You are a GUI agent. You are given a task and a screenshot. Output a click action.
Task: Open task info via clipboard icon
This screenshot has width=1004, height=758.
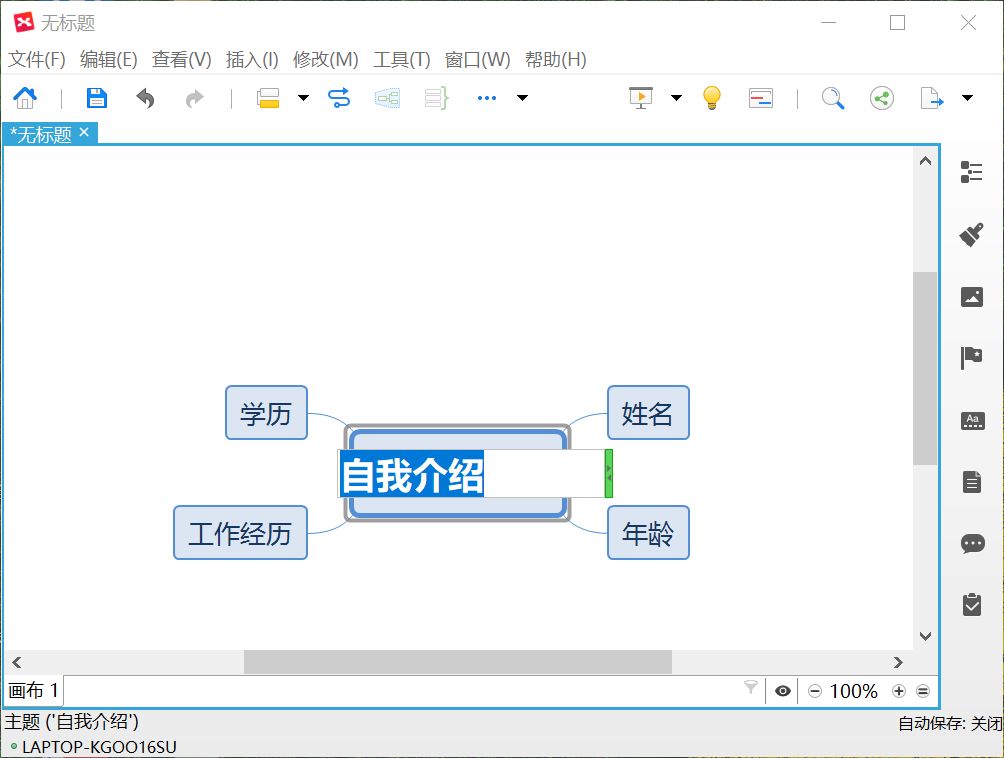click(971, 603)
